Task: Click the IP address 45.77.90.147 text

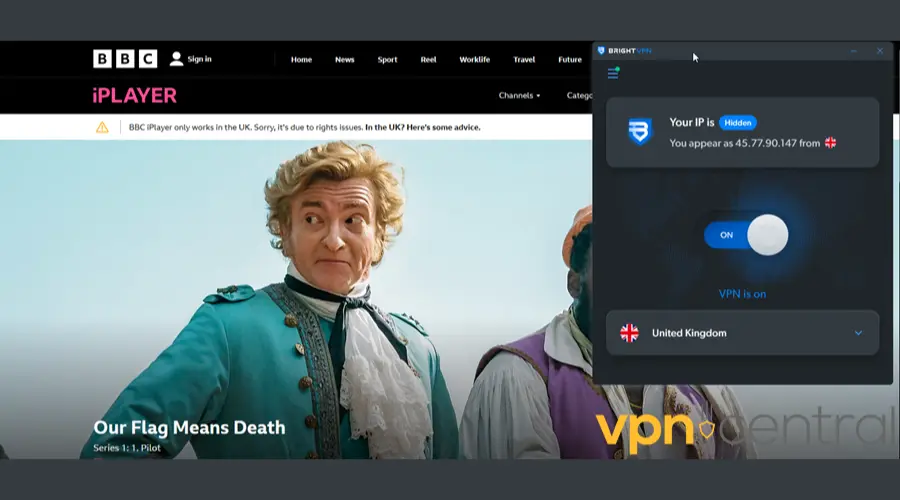Action: point(766,143)
